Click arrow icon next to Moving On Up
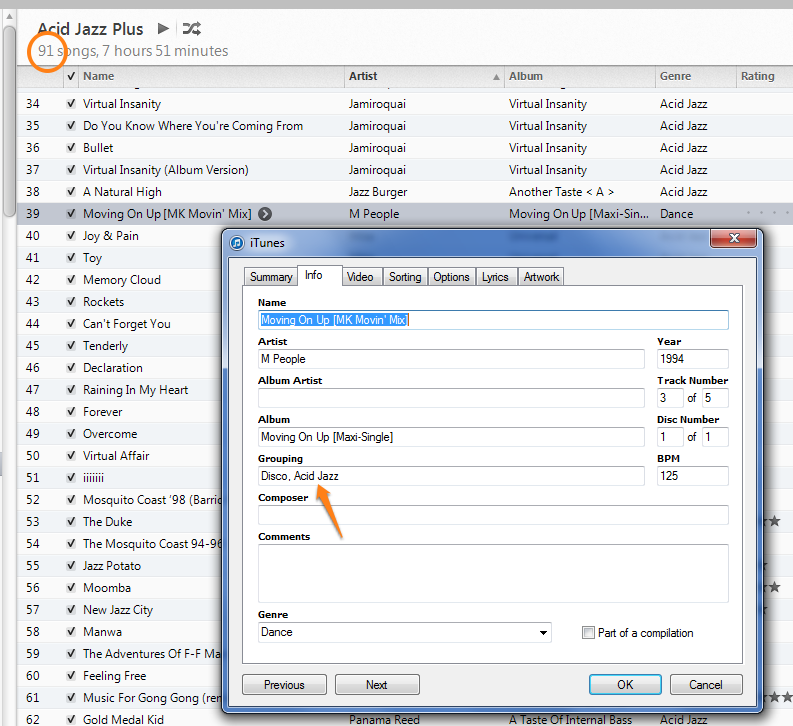The width and height of the screenshot is (793, 726). (265, 214)
